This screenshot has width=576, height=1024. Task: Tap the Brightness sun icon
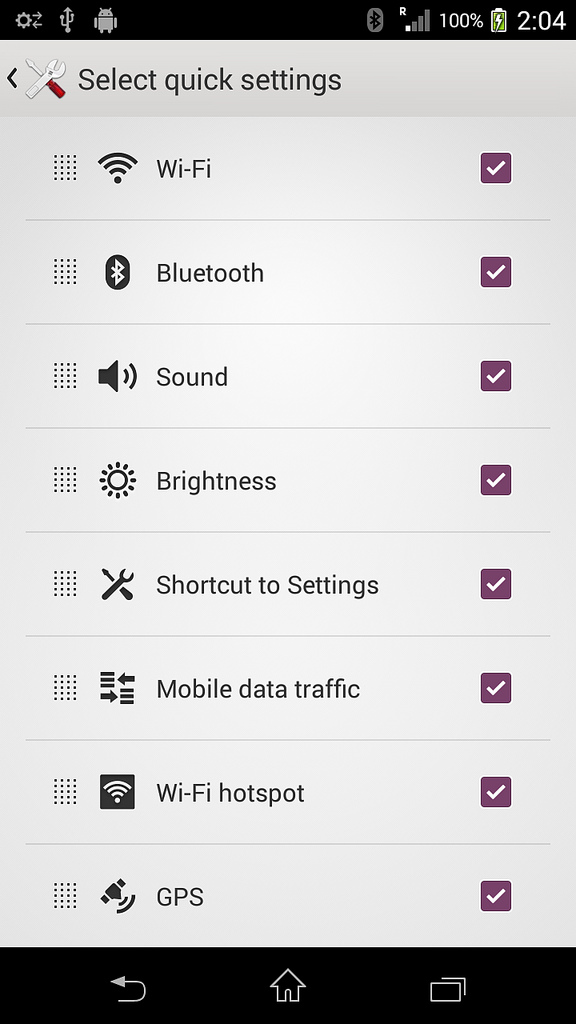pyautogui.click(x=118, y=481)
